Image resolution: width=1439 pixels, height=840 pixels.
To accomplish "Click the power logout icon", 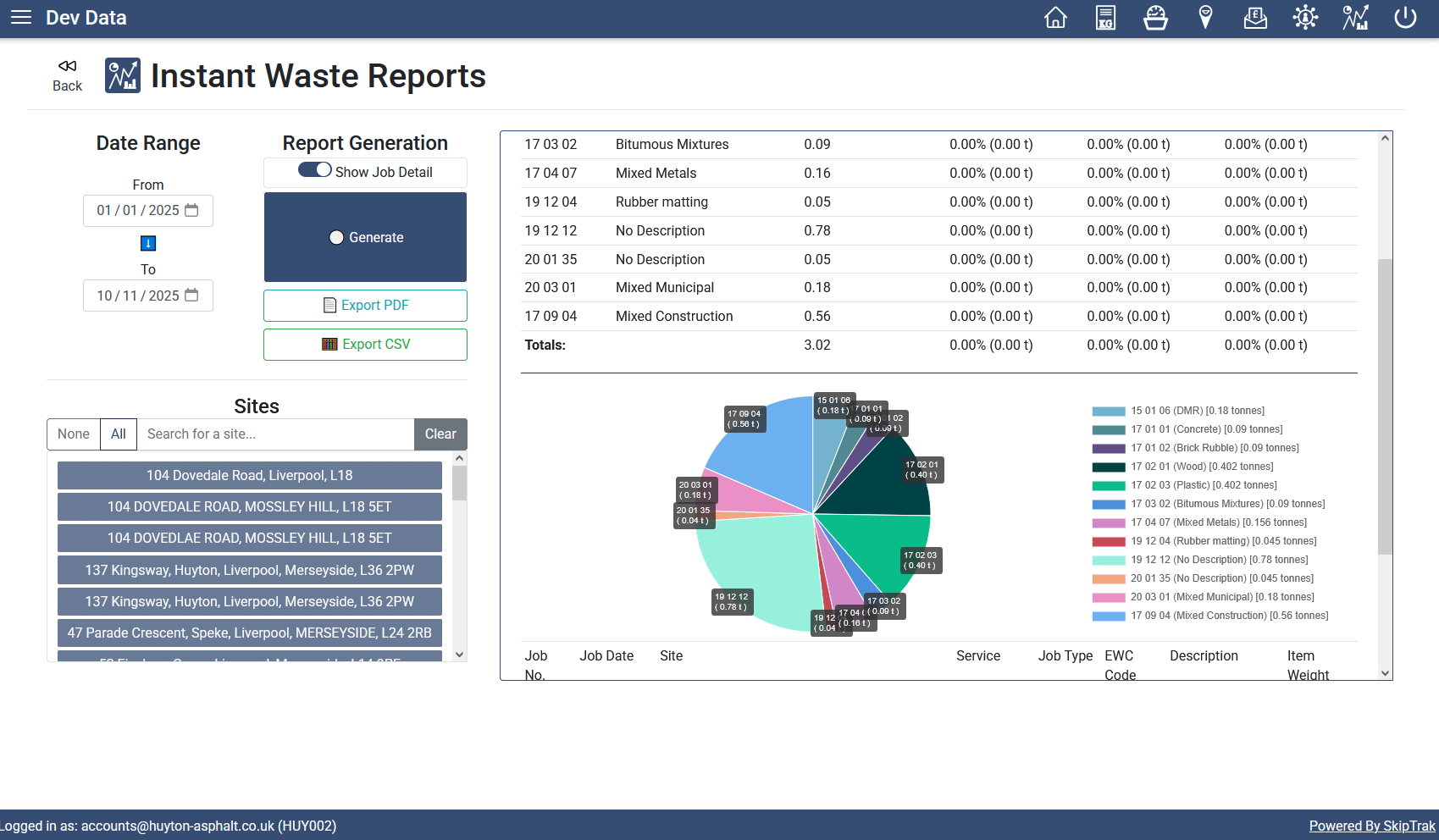I will 1405,18.
